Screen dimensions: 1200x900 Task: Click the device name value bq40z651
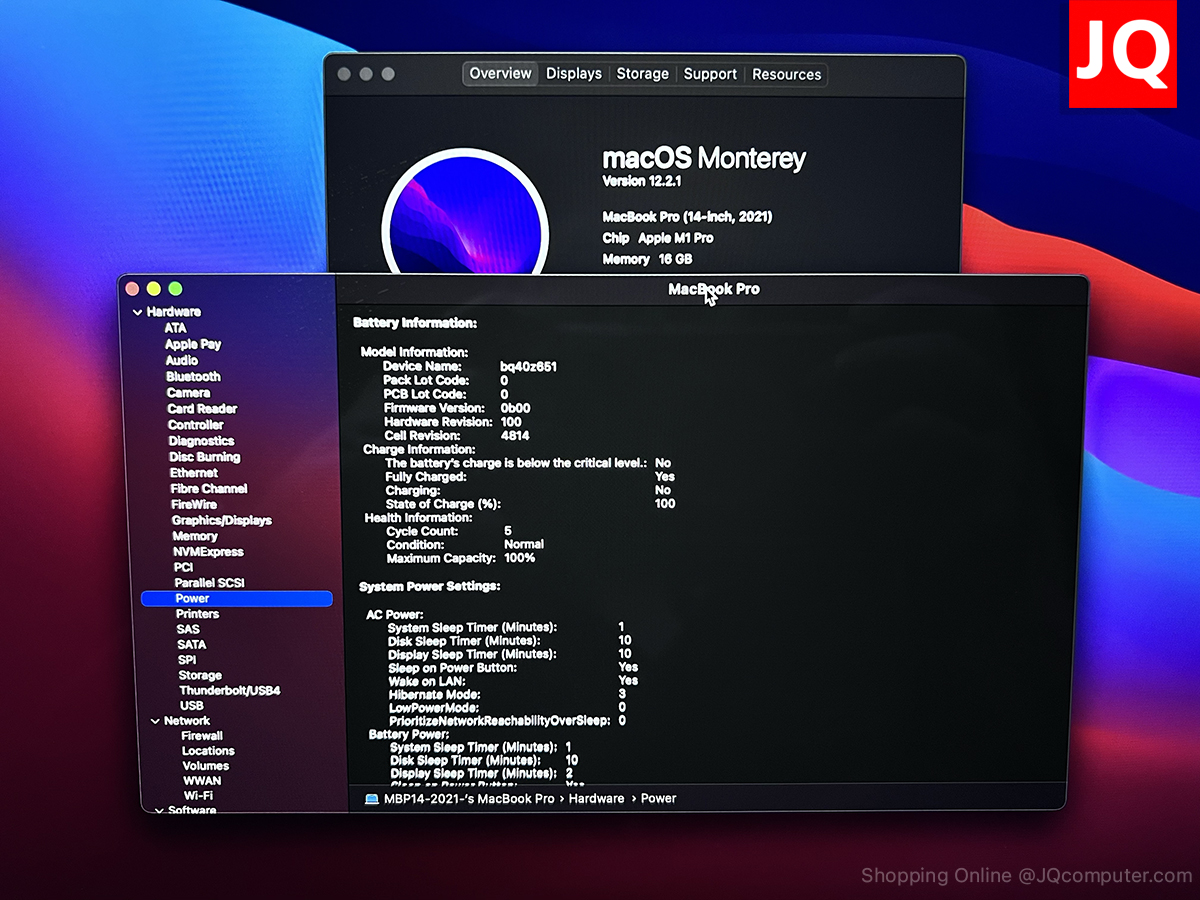pos(529,367)
